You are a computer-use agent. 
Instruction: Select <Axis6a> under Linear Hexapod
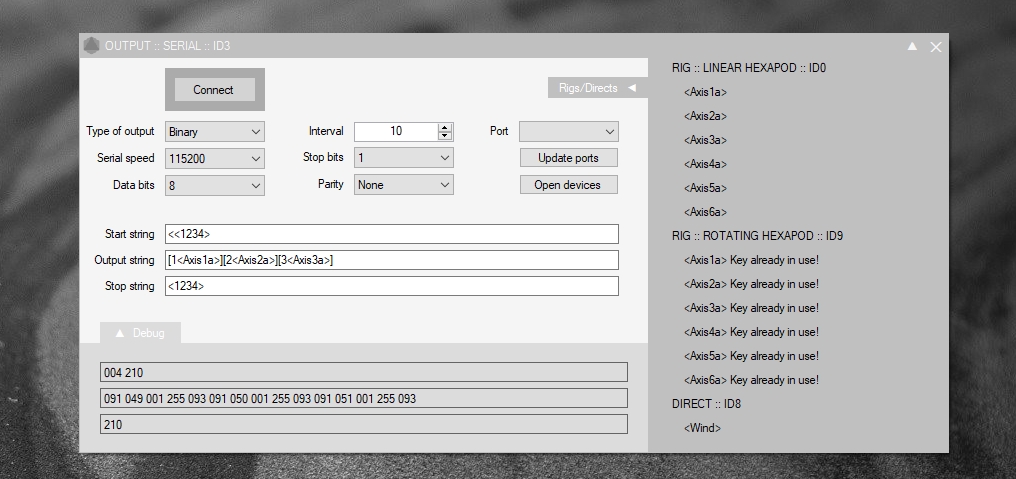[705, 212]
